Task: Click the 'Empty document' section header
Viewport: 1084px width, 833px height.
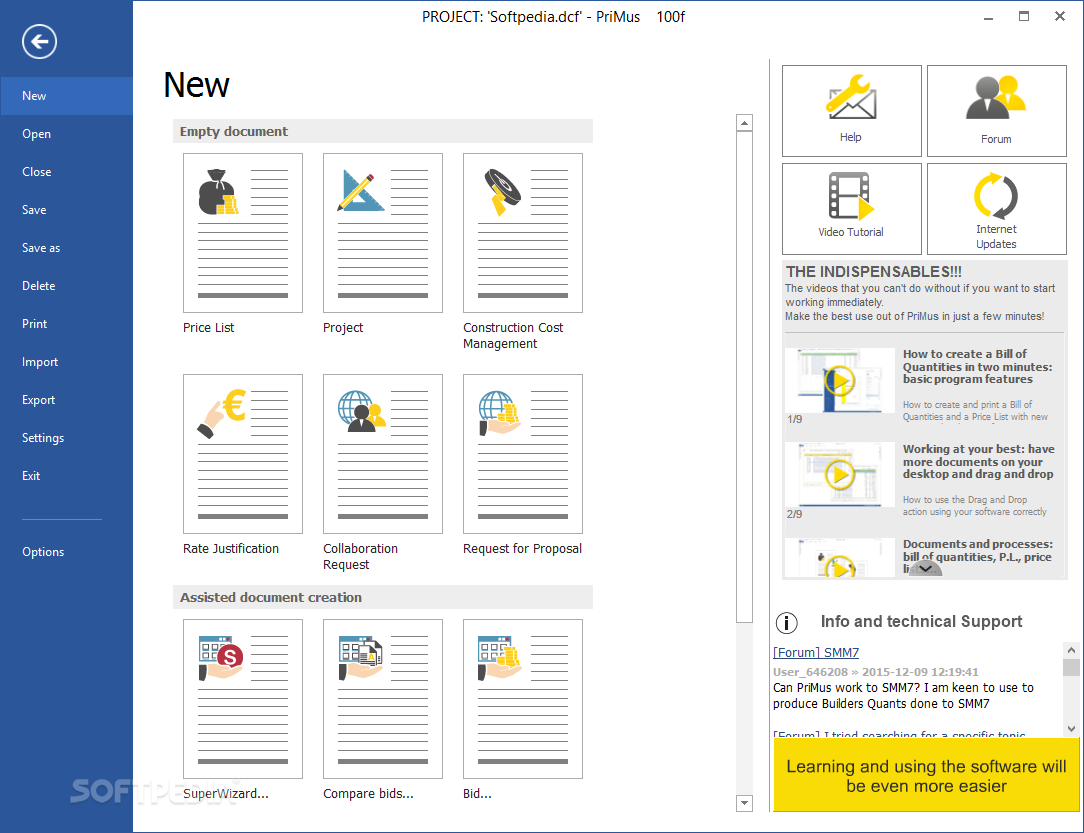Action: [x=382, y=131]
